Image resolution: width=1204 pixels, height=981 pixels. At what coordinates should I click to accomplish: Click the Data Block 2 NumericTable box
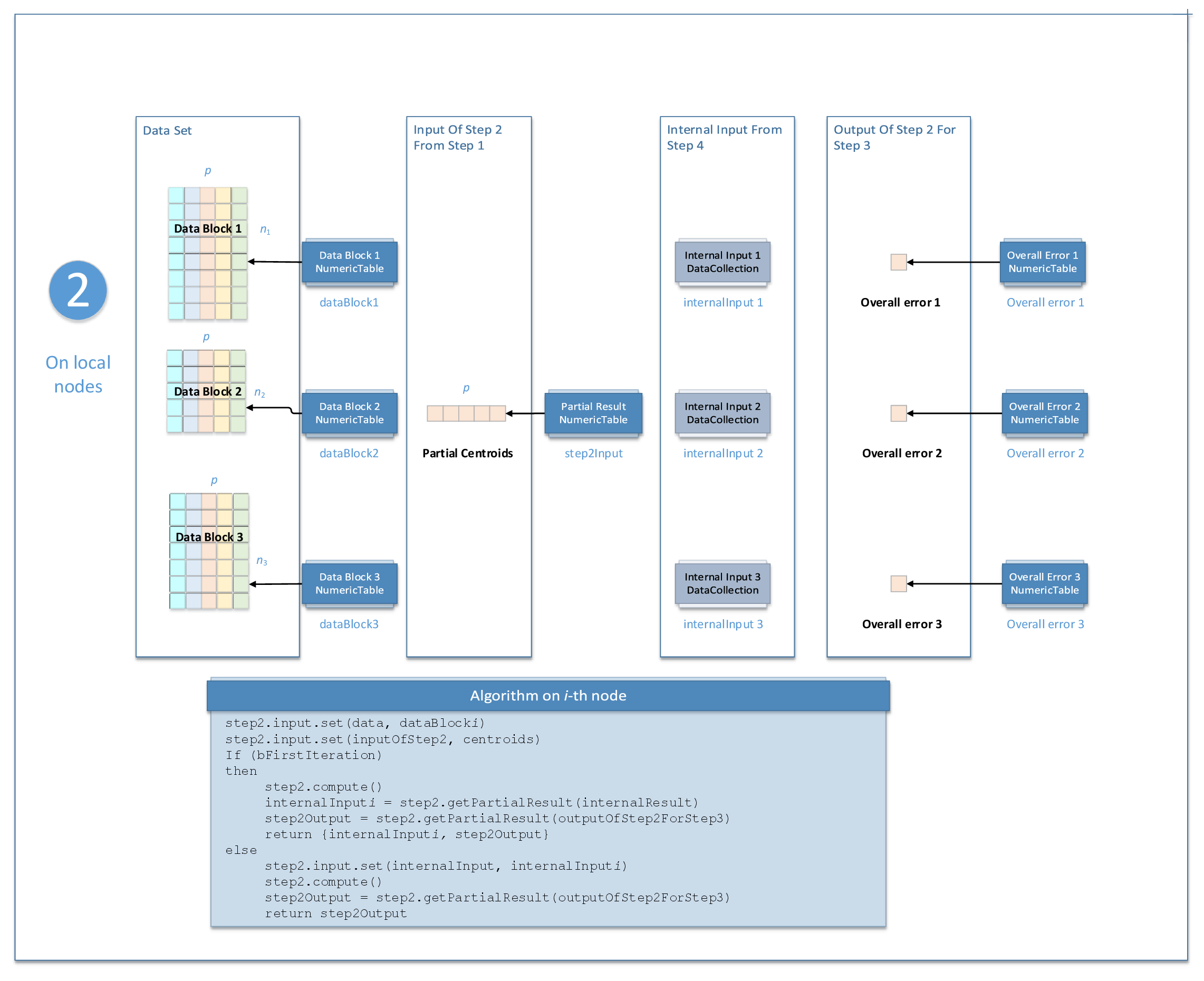(349, 413)
